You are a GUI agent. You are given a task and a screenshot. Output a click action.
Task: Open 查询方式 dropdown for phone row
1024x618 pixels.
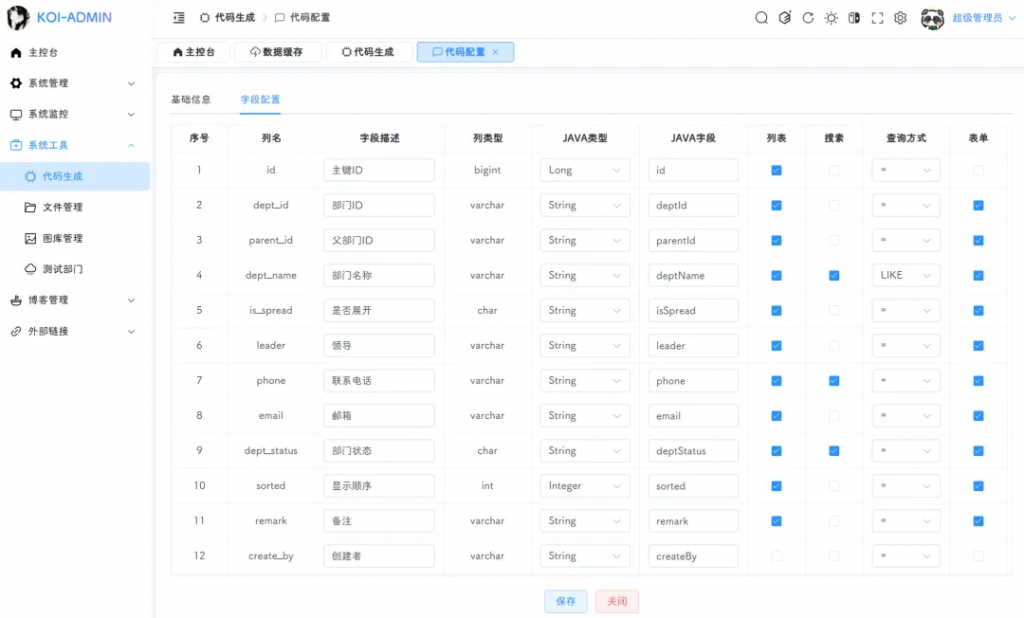(x=906, y=381)
